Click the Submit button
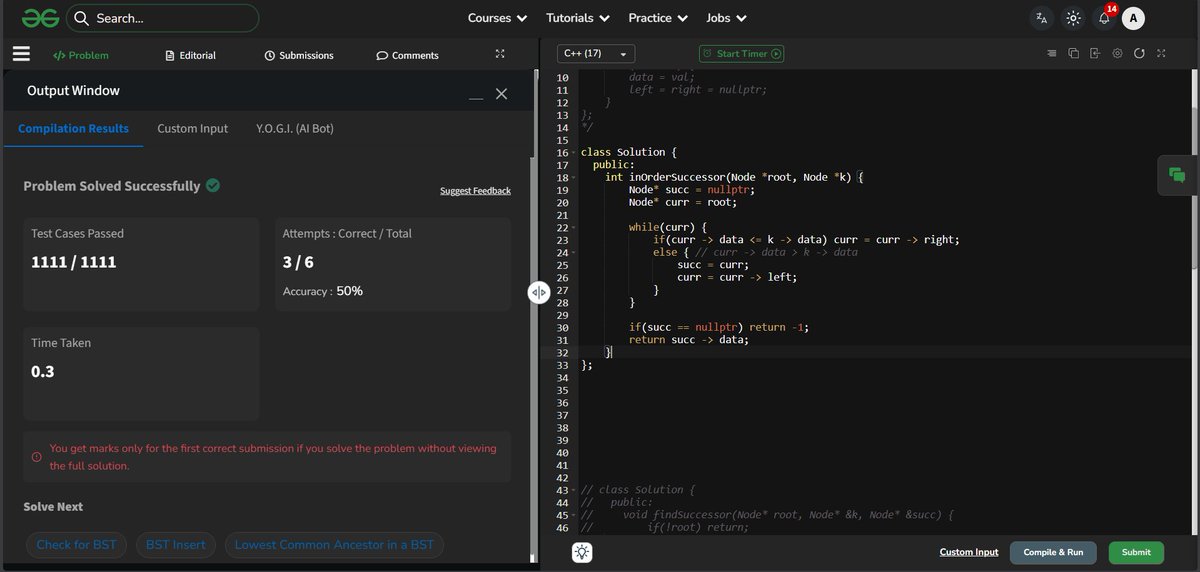Screen dimensions: 1200x572 click(x=1136, y=552)
